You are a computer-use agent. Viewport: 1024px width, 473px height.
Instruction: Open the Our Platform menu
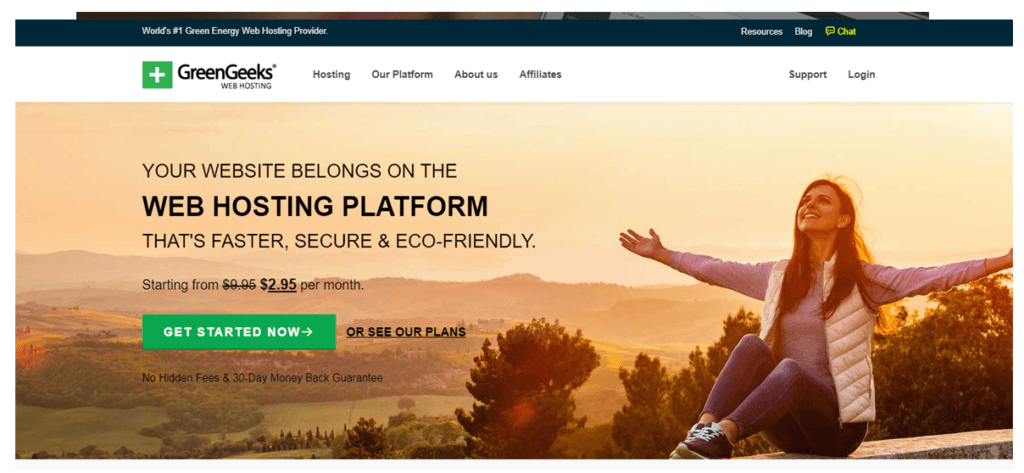click(x=402, y=74)
